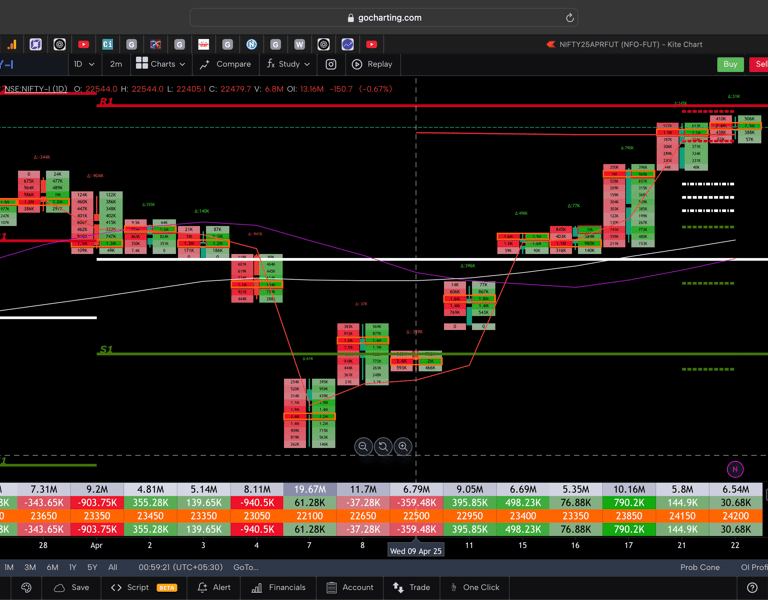Toggle the OI Profile overlay
The height and width of the screenshot is (600, 768).
[x=754, y=567]
